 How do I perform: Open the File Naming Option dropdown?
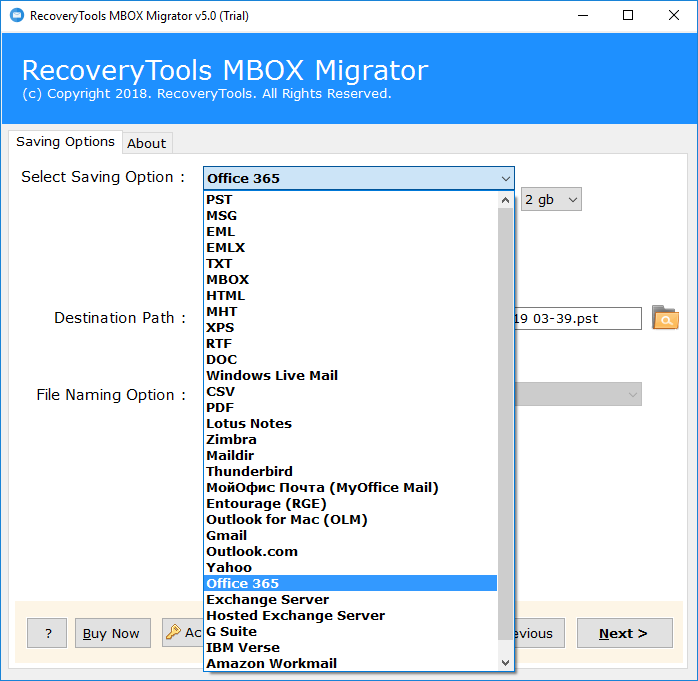578,394
